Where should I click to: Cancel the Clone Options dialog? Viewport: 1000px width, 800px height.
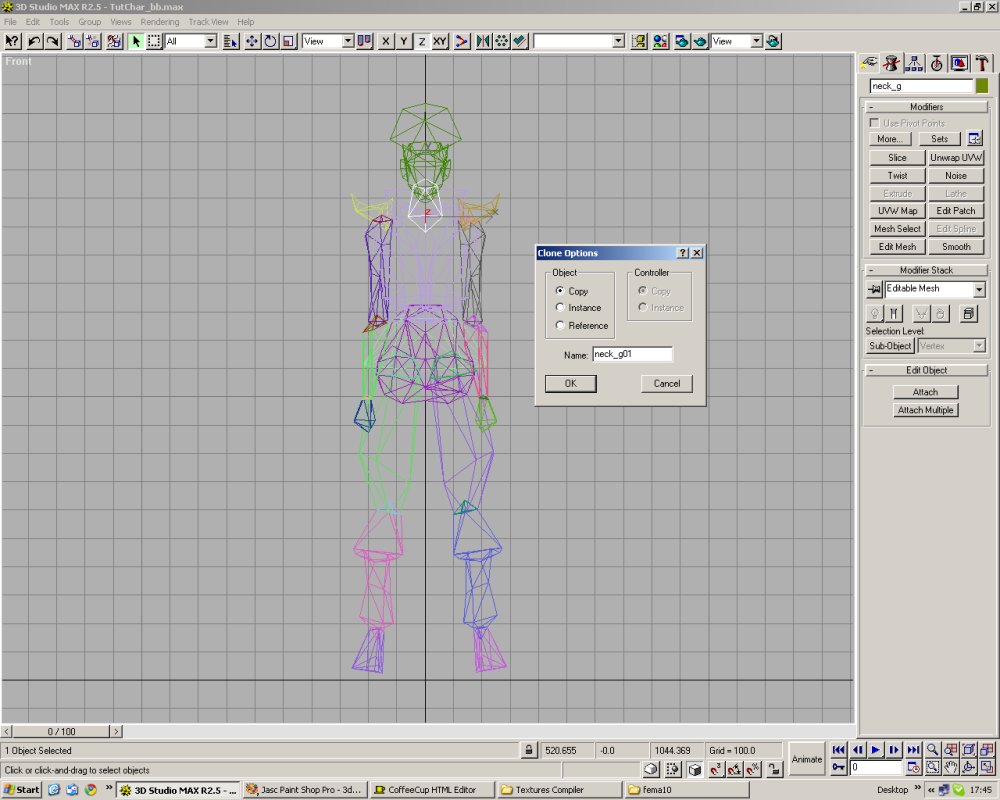pyautogui.click(x=666, y=383)
